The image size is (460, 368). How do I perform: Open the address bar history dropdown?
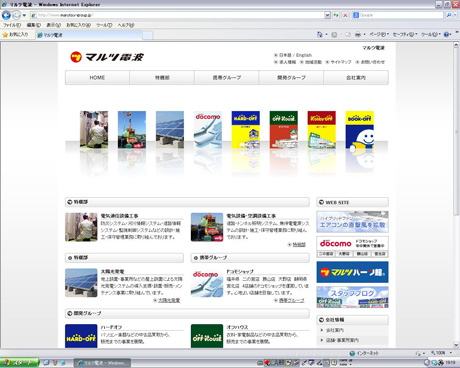pos(327,15)
